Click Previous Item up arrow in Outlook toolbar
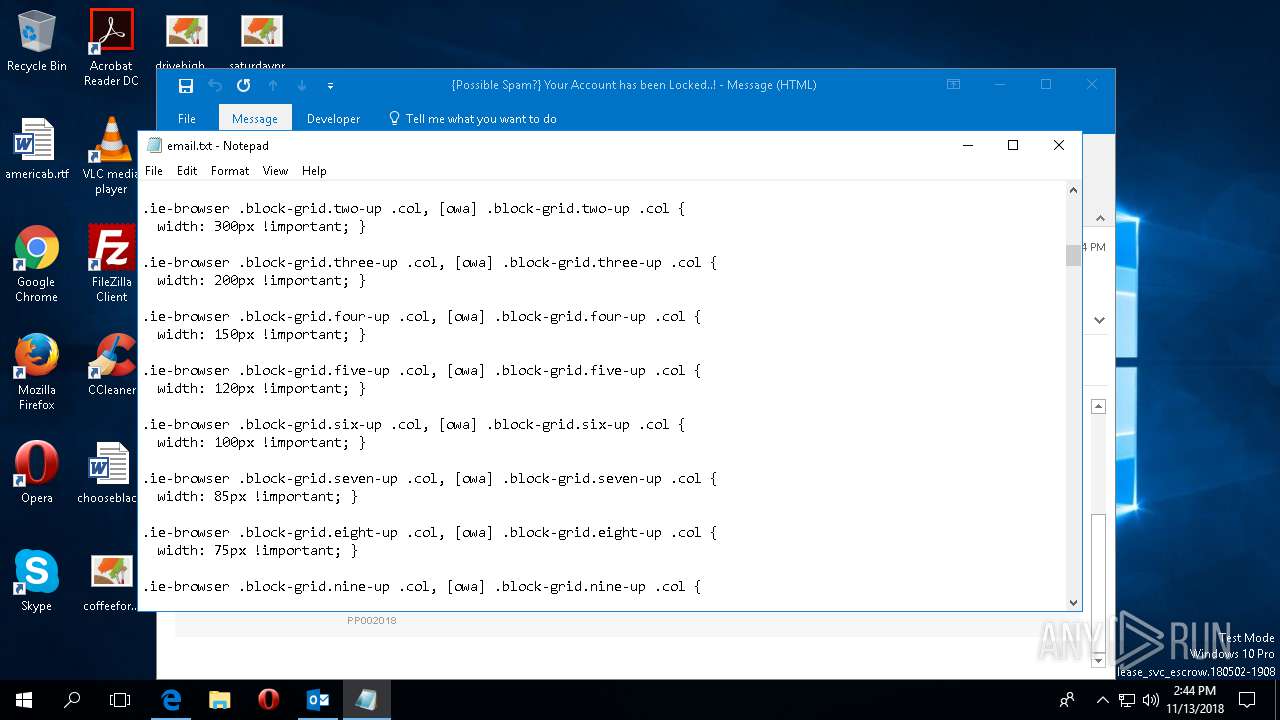This screenshot has width=1280, height=720. click(273, 86)
